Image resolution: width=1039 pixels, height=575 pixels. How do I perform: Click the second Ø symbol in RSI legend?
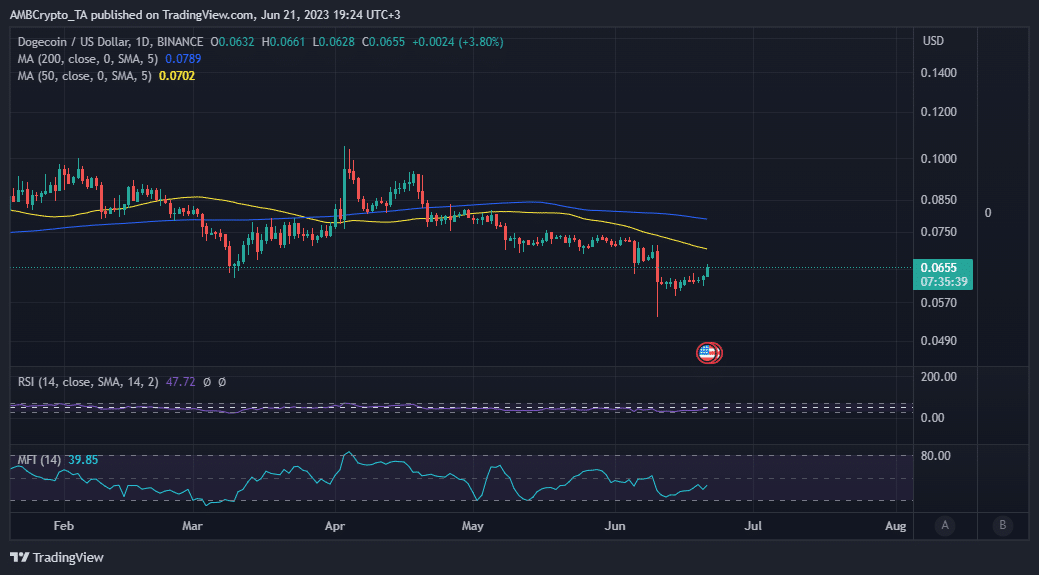(x=222, y=382)
